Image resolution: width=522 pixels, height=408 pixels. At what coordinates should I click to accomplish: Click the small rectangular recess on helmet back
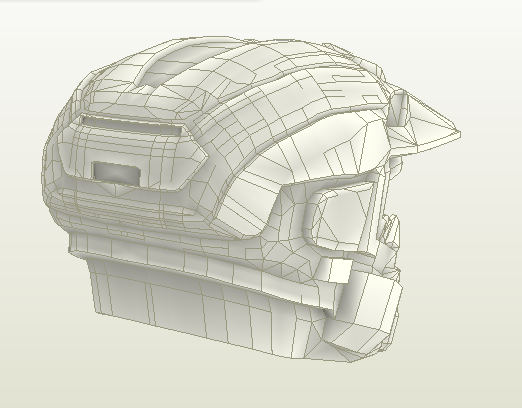pyautogui.click(x=117, y=173)
